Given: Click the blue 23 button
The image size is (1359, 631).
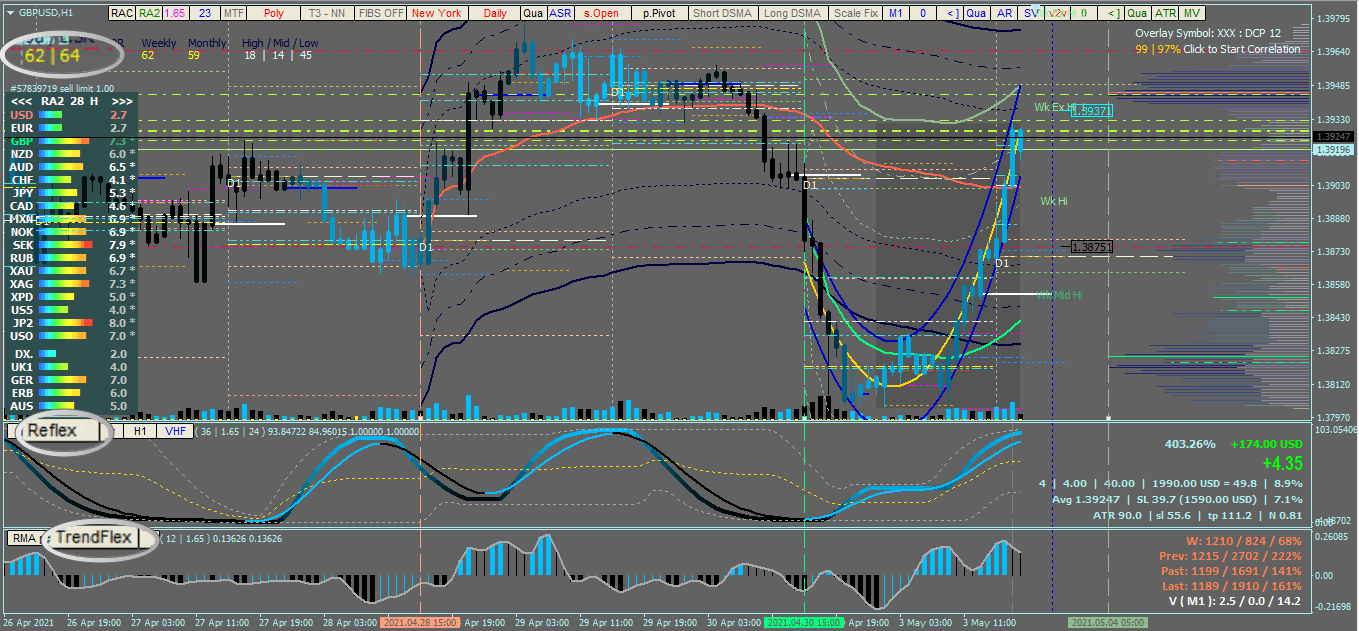Looking at the screenshot, I should (x=204, y=13).
